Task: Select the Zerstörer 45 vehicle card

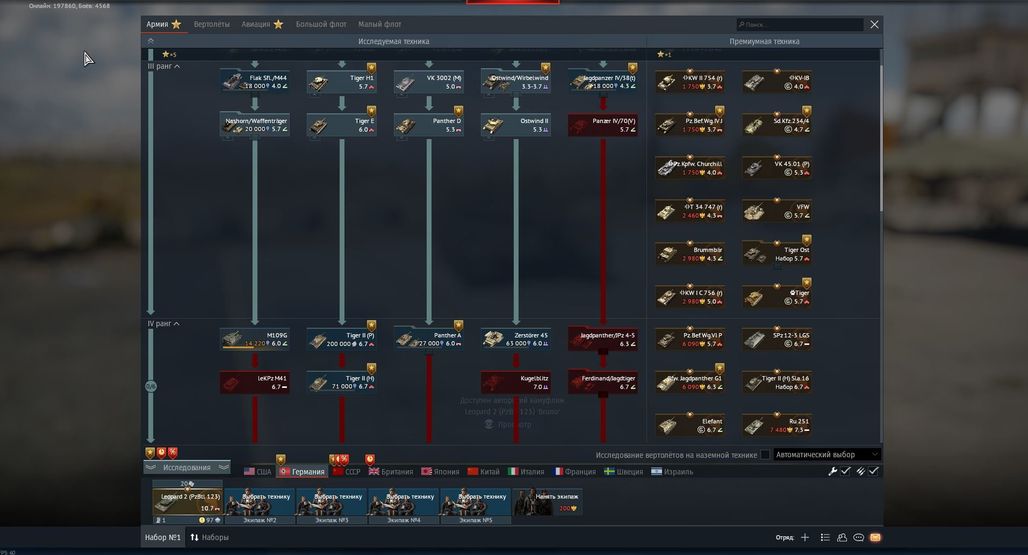Action: click(x=516, y=339)
